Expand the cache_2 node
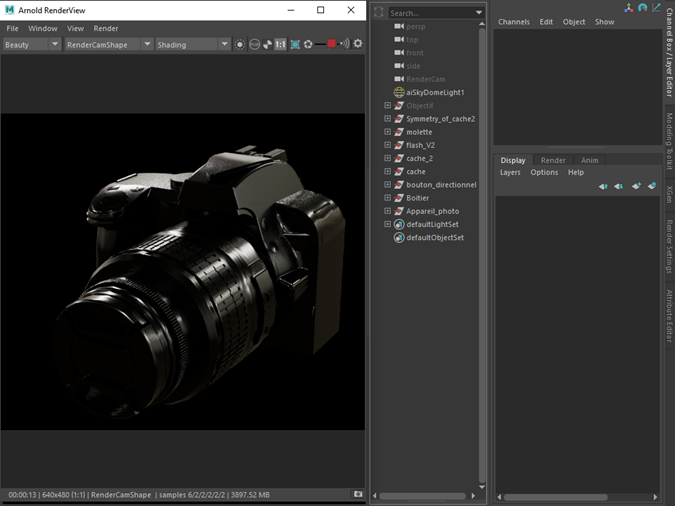This screenshot has width=675, height=506. tap(387, 158)
